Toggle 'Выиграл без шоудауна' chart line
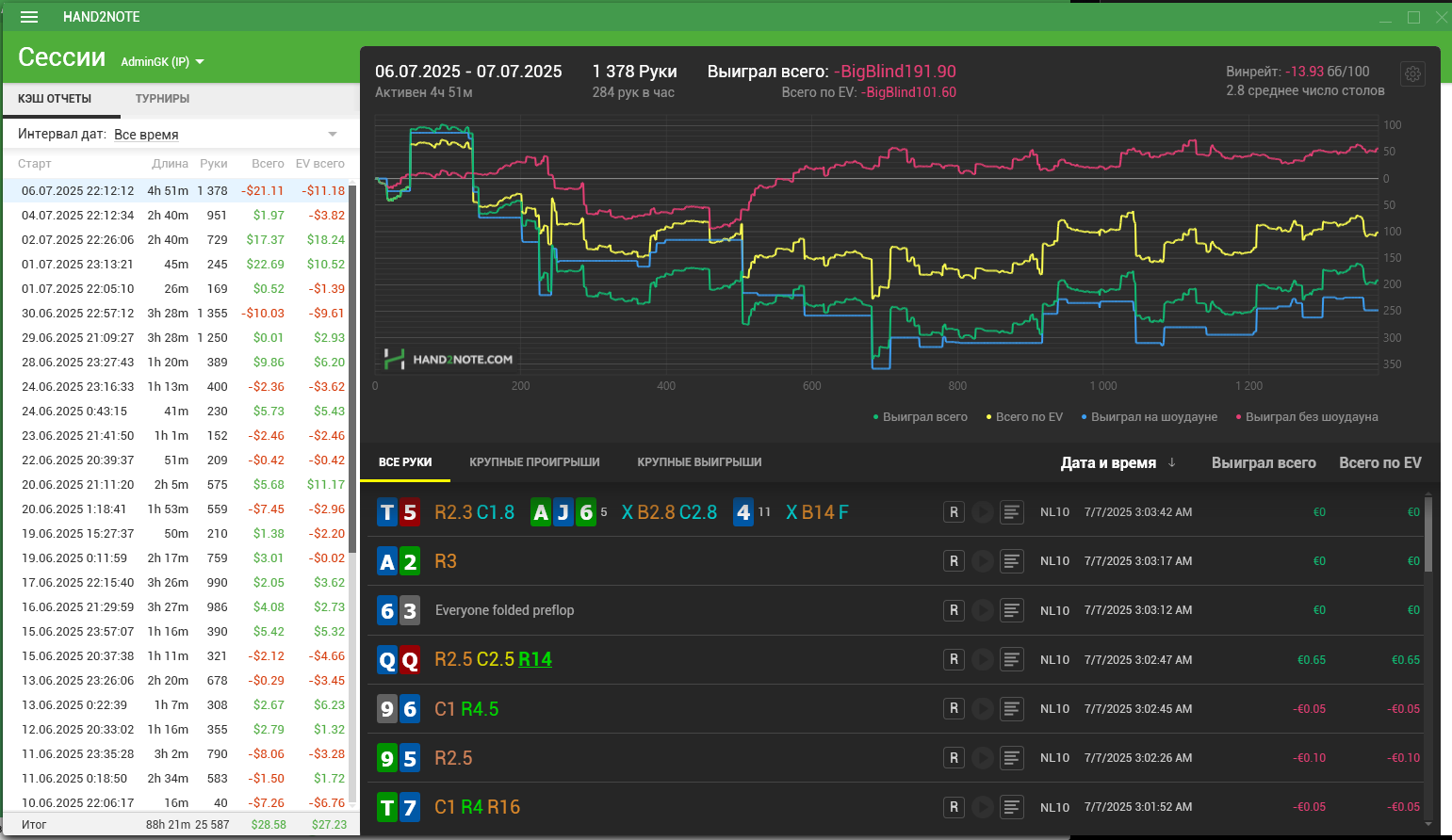This screenshot has width=1452, height=840. [1307, 416]
